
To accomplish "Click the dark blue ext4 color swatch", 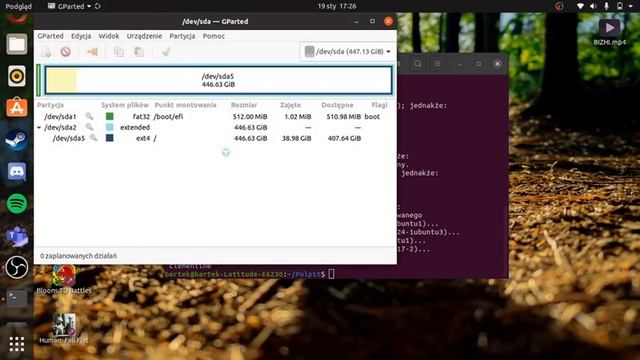I will click(x=109, y=138).
